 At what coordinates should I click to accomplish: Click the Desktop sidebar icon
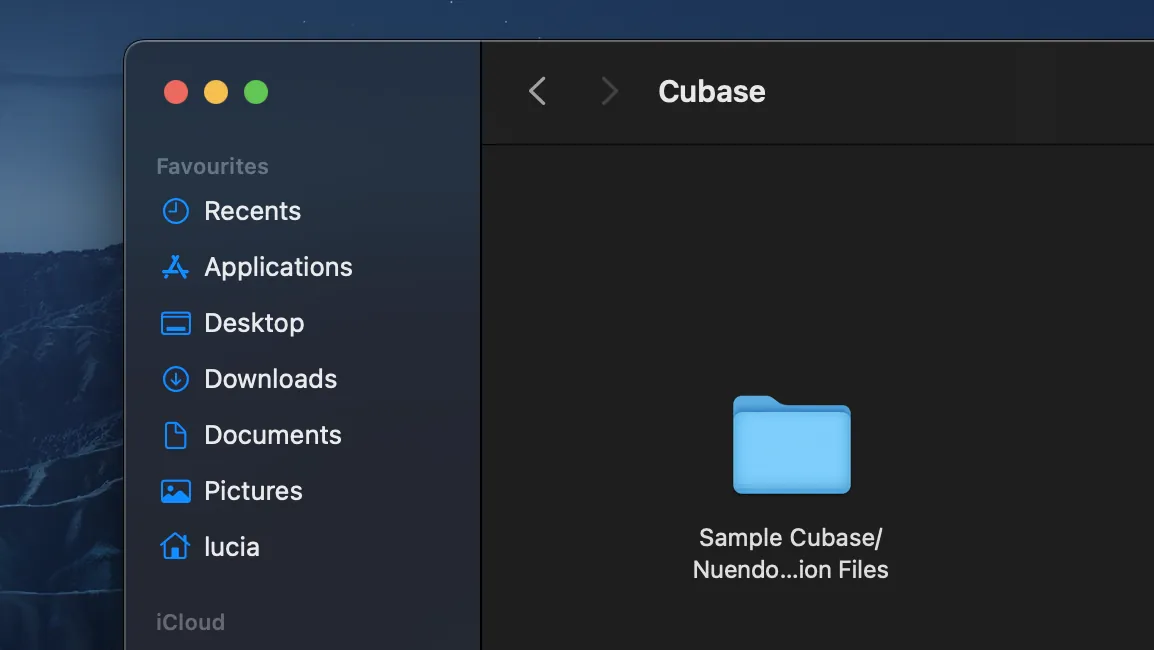[x=175, y=323]
